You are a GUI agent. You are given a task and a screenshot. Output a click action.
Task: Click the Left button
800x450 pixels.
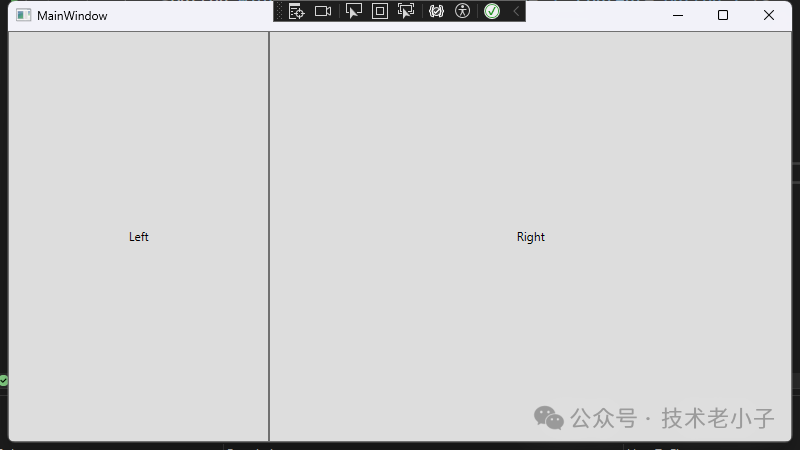pos(138,237)
